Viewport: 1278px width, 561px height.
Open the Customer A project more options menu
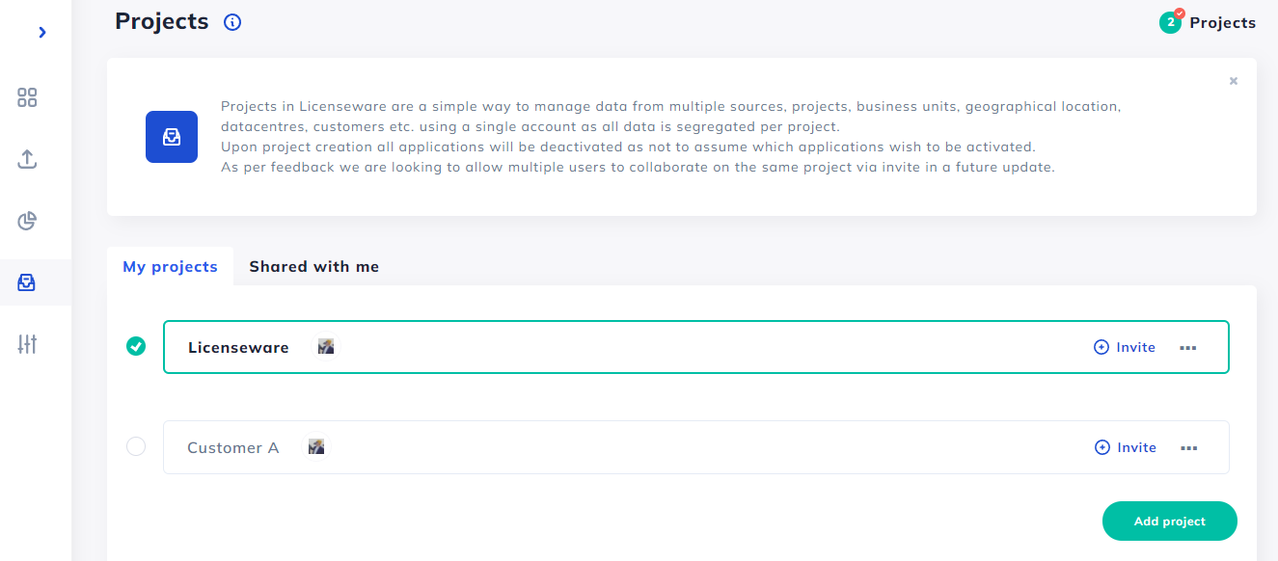1189,447
